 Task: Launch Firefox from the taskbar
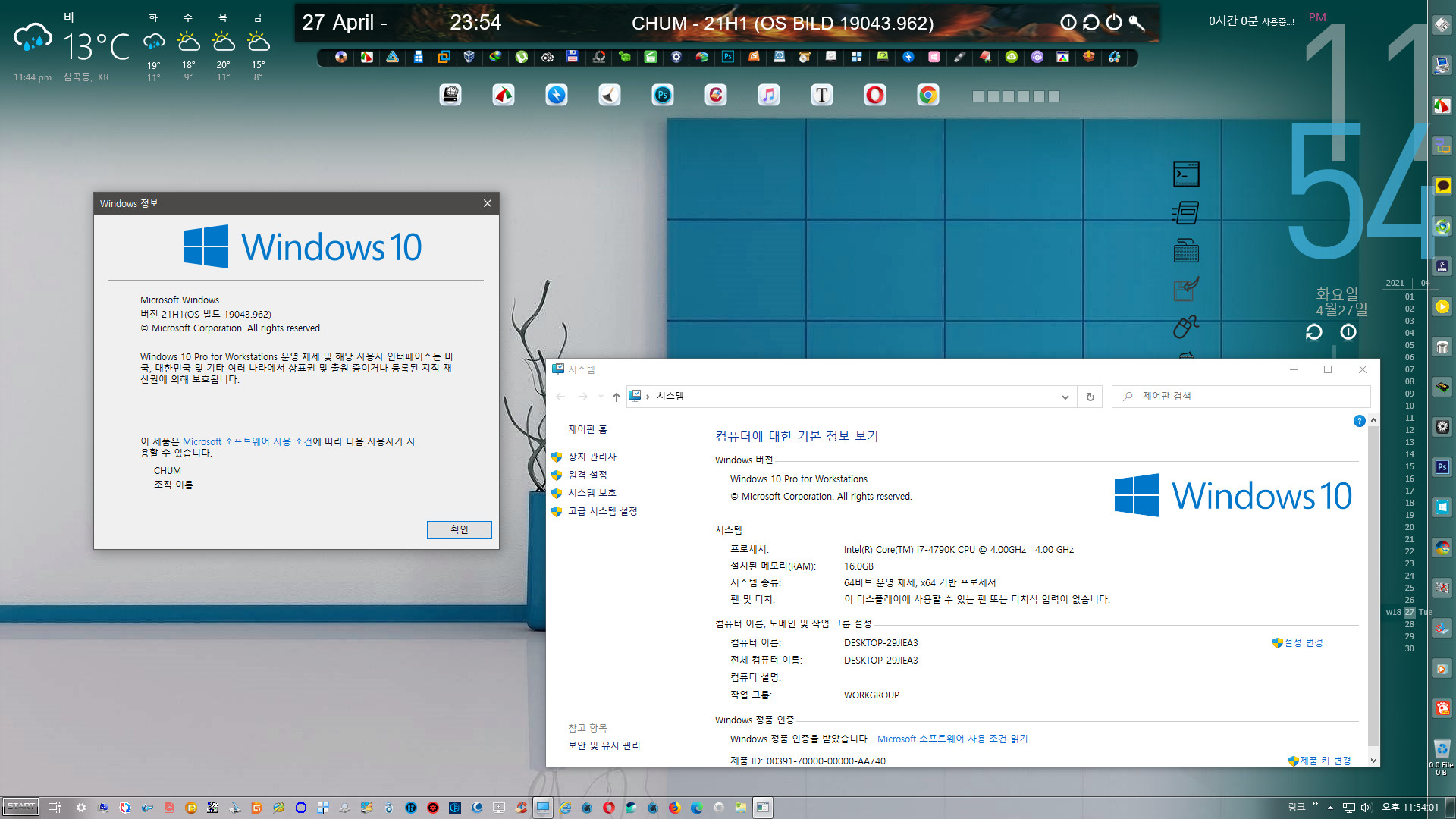(x=674, y=808)
